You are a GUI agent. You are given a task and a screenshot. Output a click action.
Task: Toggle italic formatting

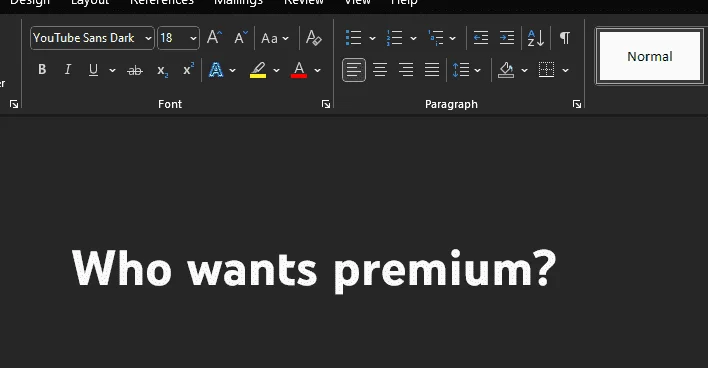tap(68, 70)
